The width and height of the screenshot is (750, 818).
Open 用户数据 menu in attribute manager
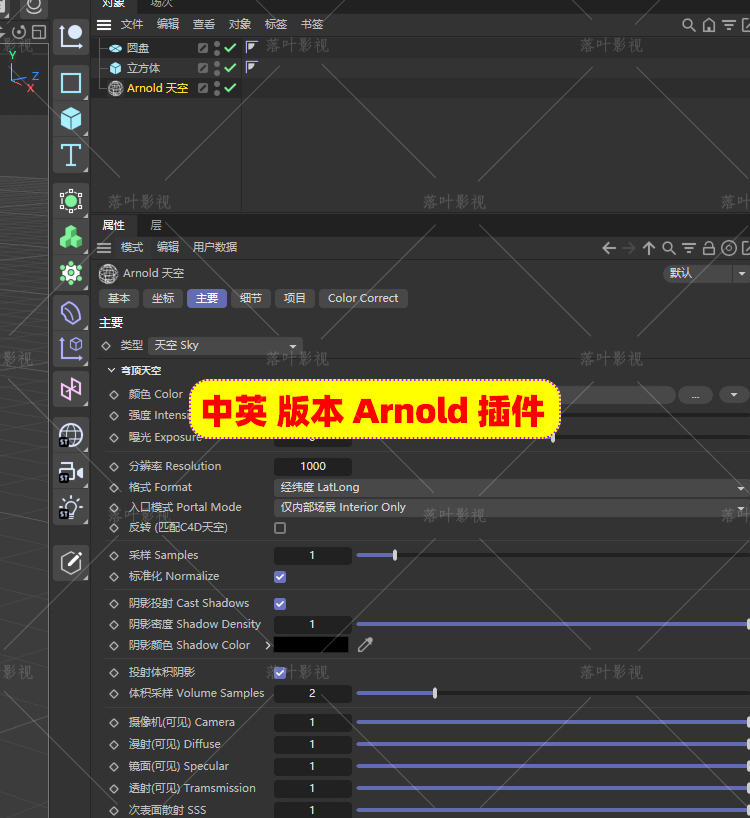tap(215, 247)
